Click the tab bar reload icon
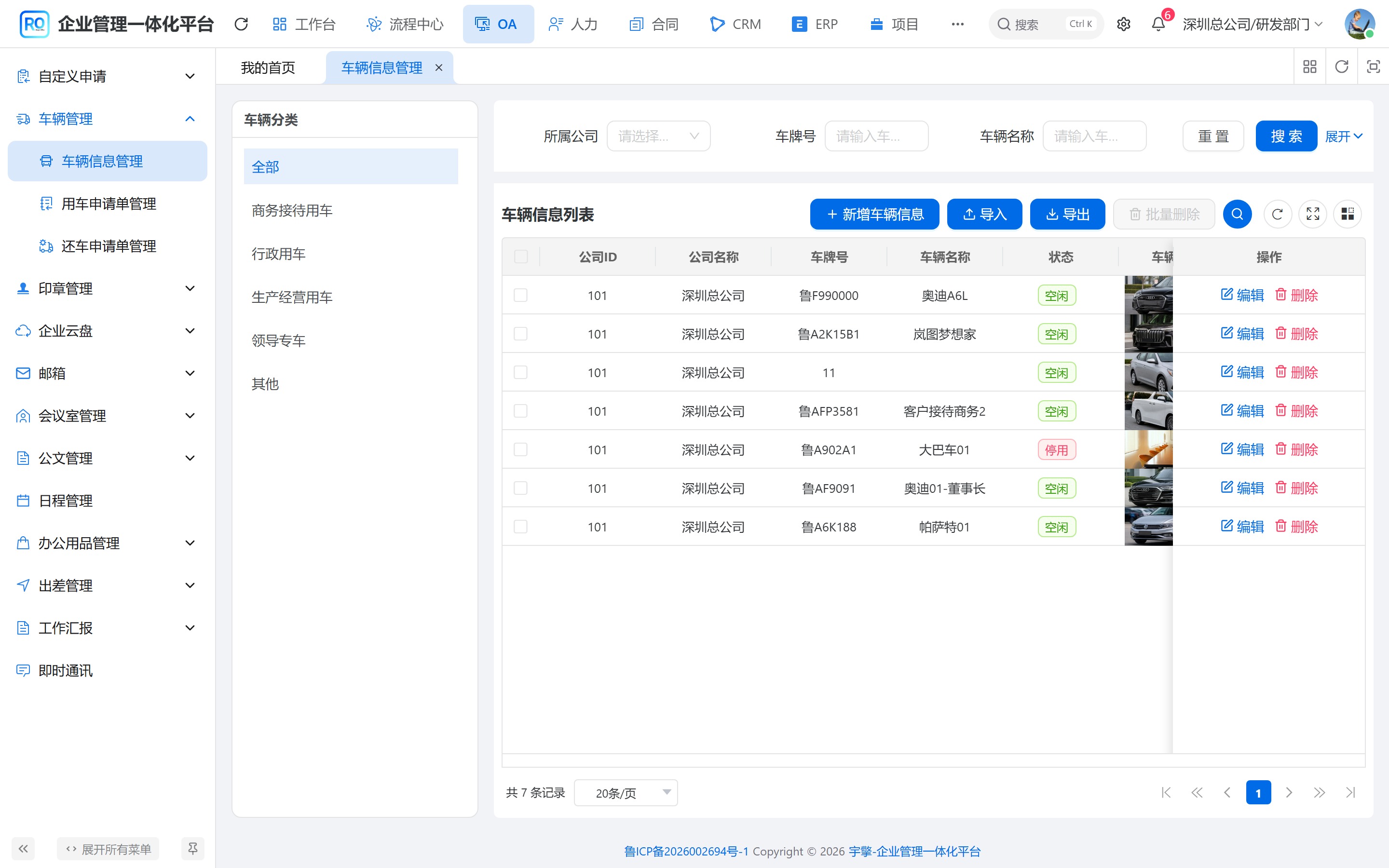 [1341, 67]
